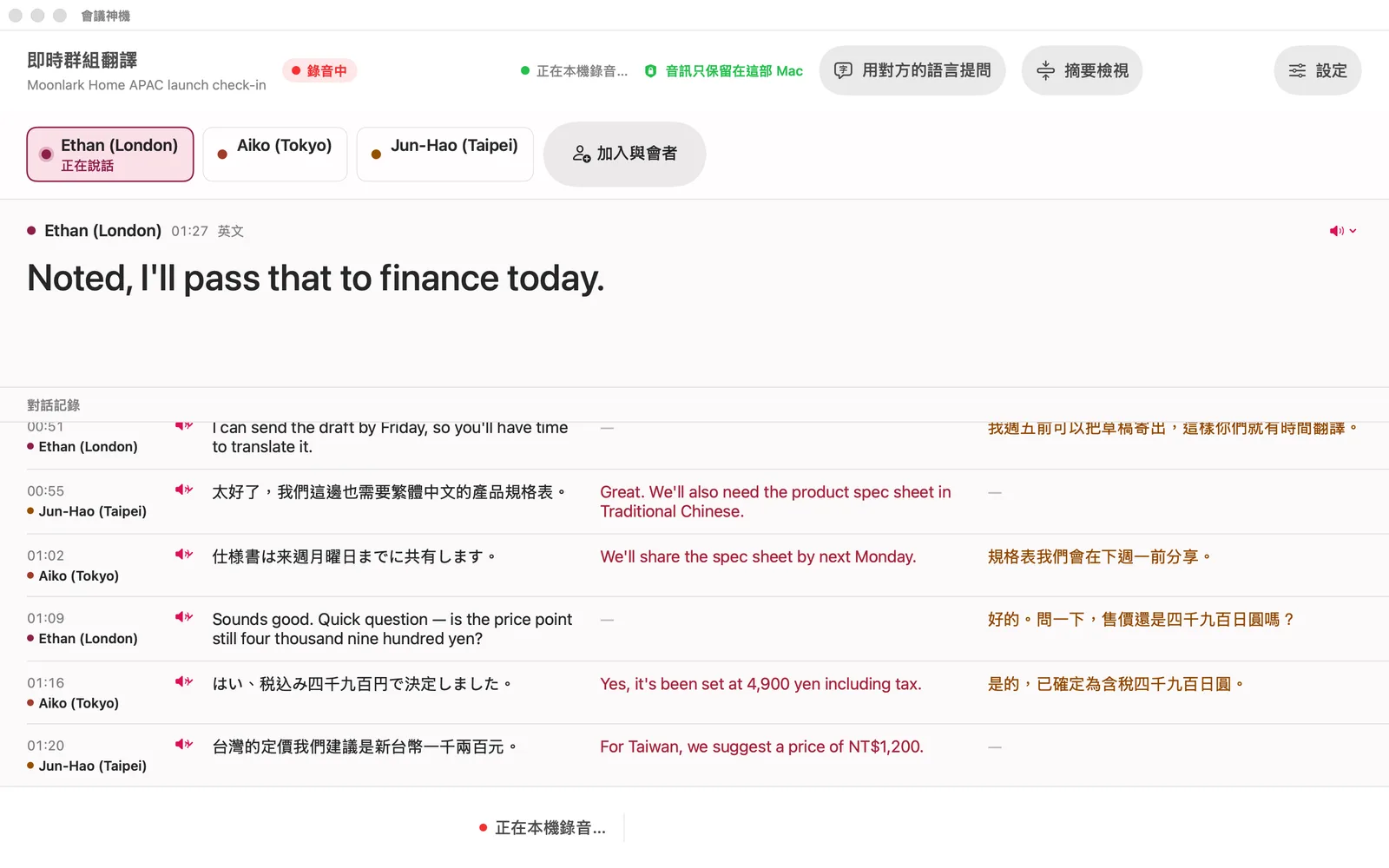Click the shield icon for 音訊只保留在這部 Mac
This screenshot has height=868, width=1389.
pyautogui.click(x=650, y=71)
